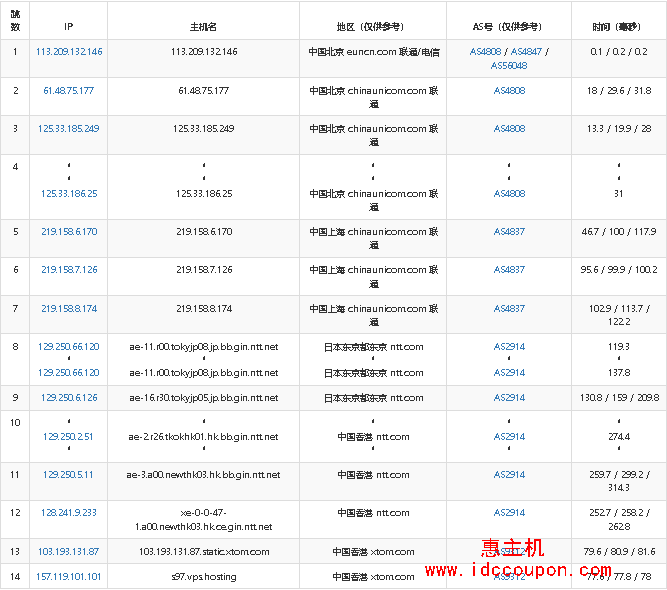Screen dimensions: 667x590
Task: Open IP address 125.33.185.249
Action: 69,128
